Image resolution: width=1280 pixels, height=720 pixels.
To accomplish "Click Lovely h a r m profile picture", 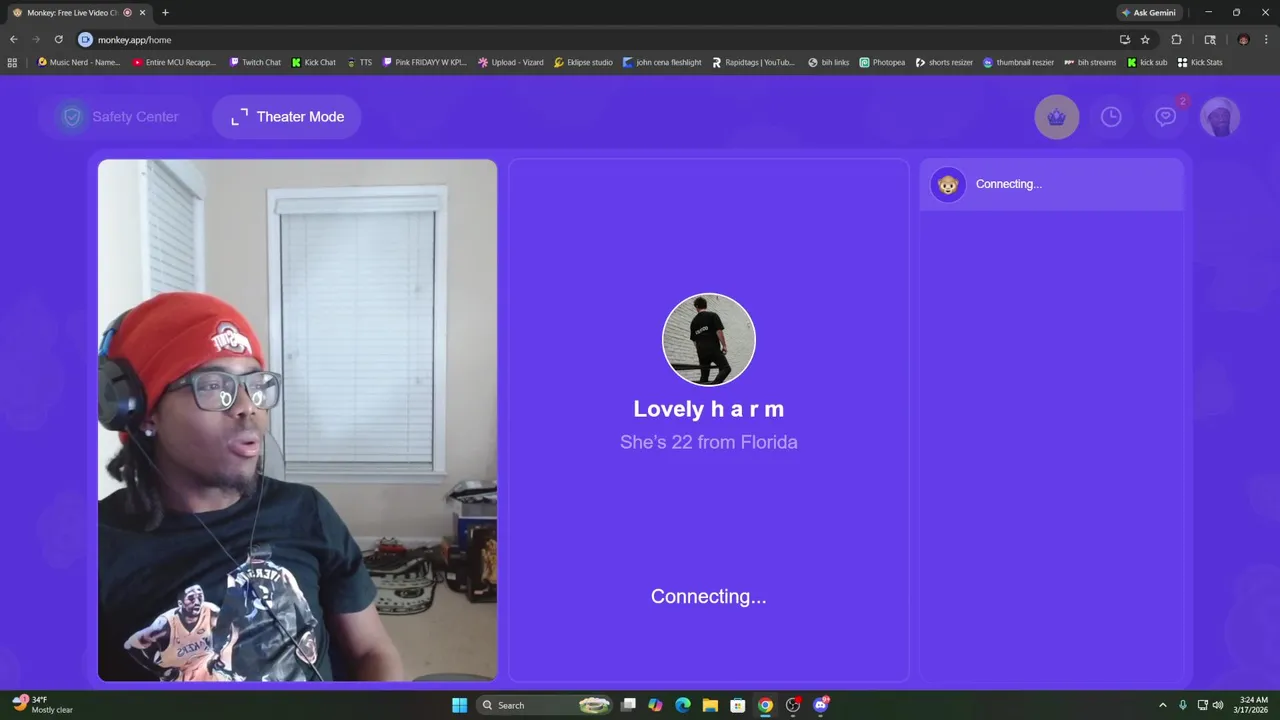I will 709,339.
